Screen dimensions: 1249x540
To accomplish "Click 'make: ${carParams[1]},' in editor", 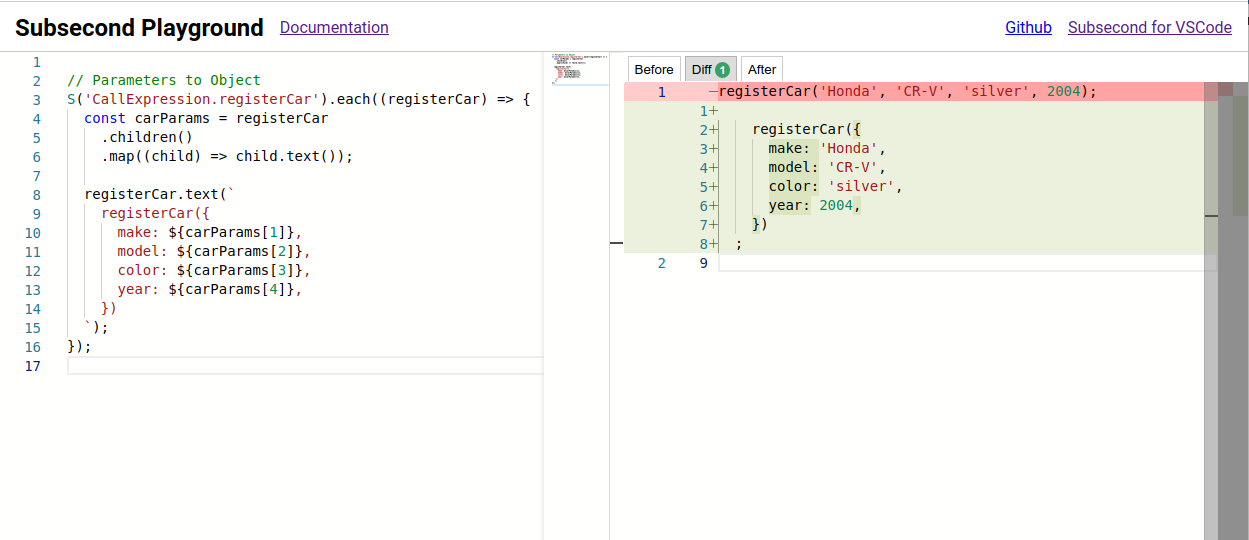I will click(209, 232).
